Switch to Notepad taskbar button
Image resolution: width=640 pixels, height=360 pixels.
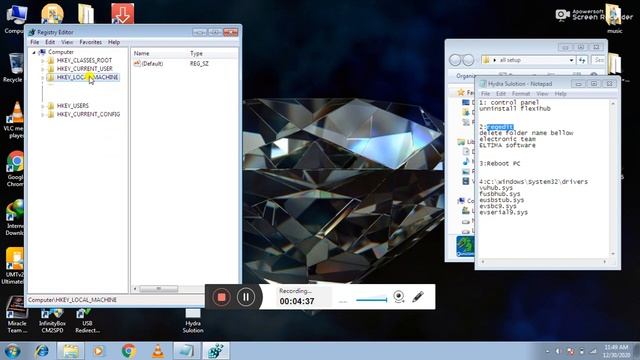pos(187,351)
